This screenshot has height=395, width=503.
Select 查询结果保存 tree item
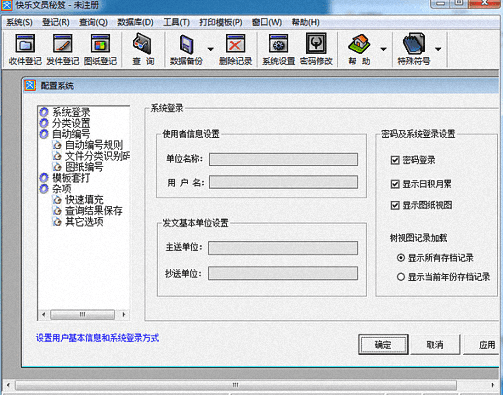[x=94, y=211]
